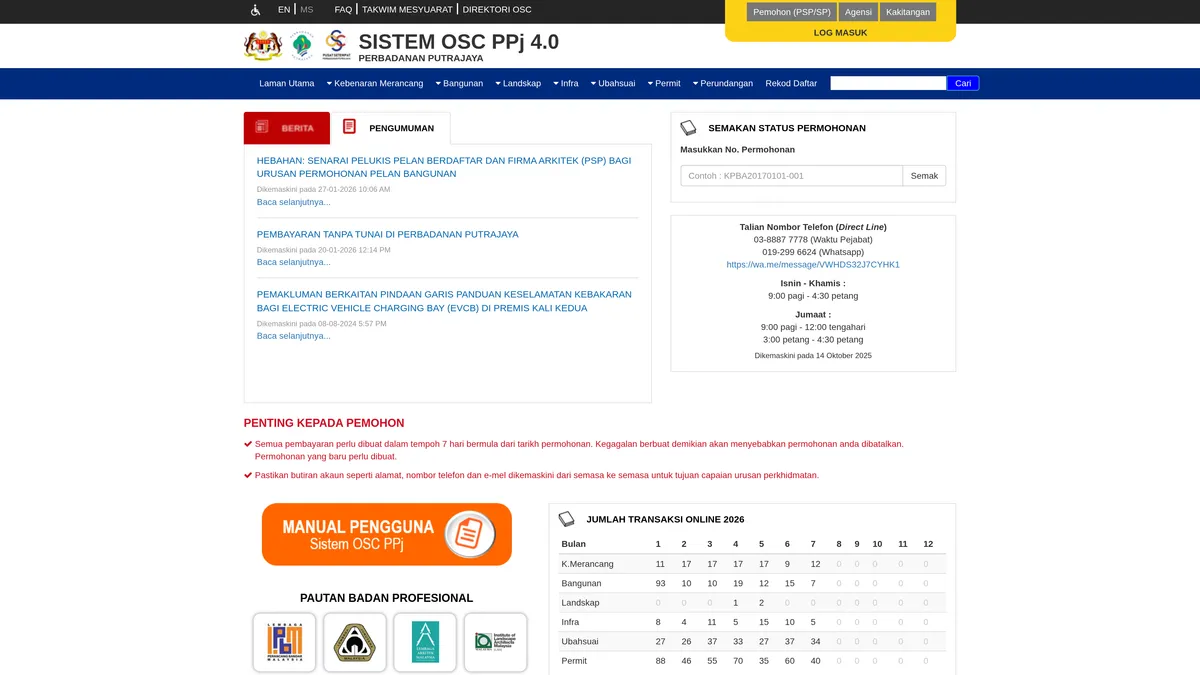Click the Pautan Badan Profesional heading
The height and width of the screenshot is (675, 1200).
(387, 598)
